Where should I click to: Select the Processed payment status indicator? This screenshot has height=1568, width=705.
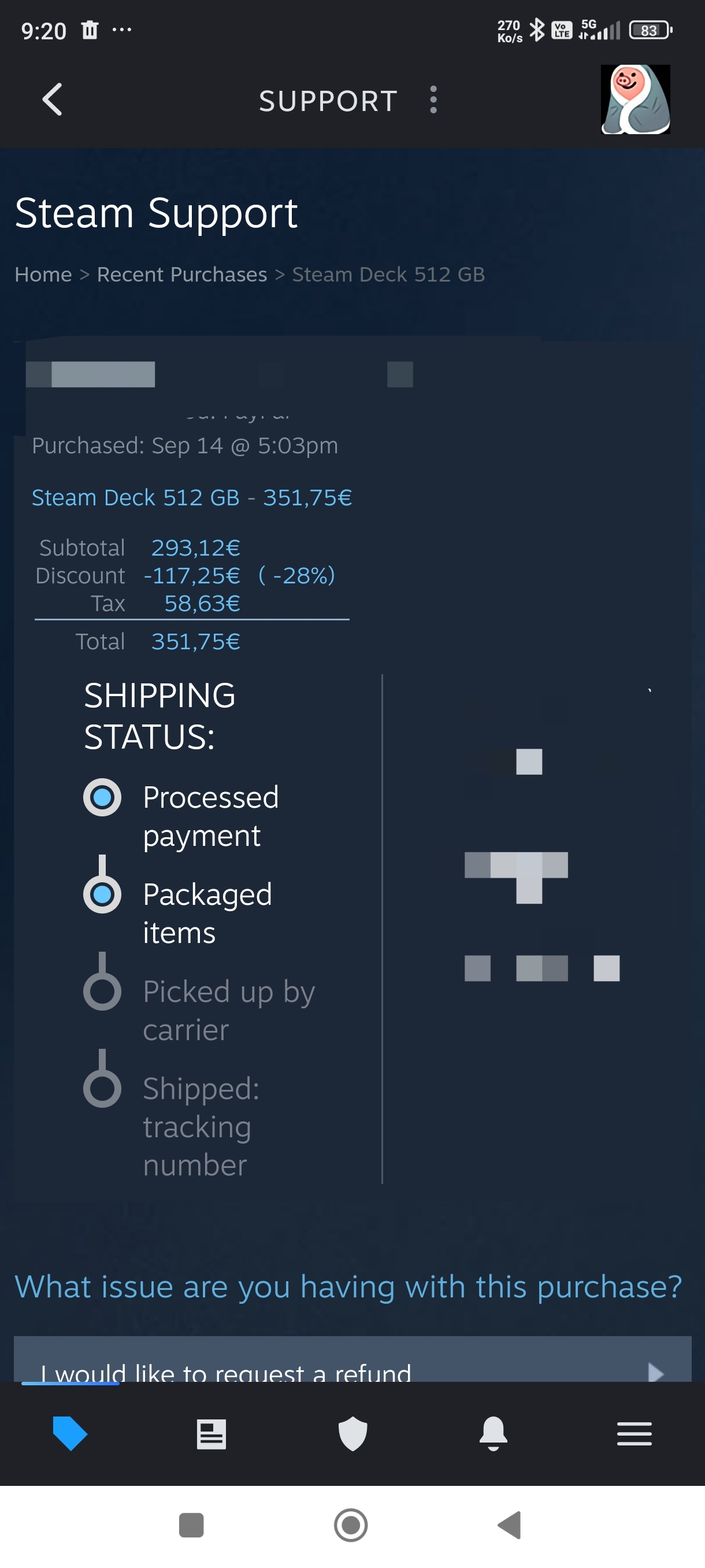pos(102,797)
